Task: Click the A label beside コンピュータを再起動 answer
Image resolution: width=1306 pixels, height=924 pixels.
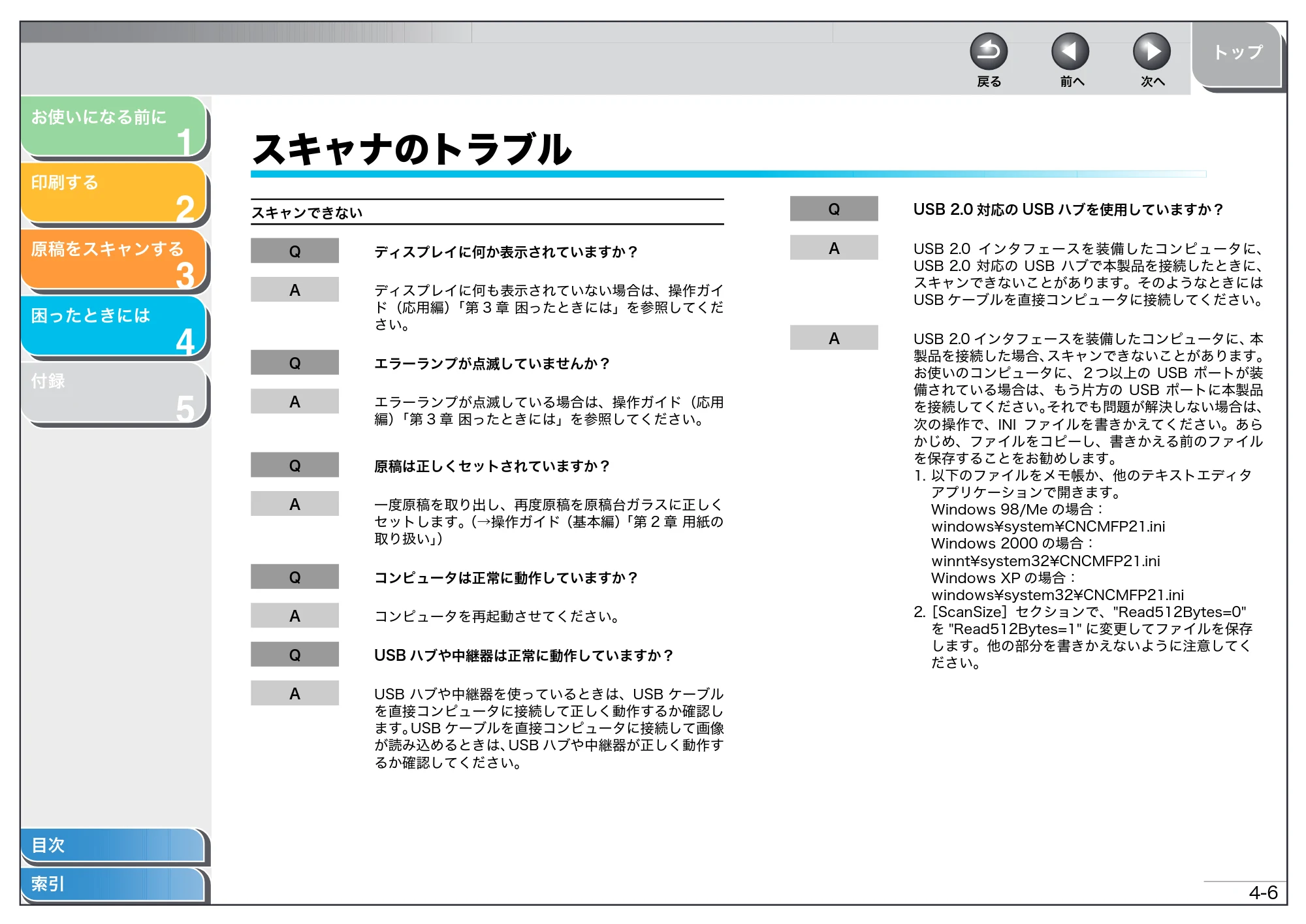Action: [x=295, y=615]
